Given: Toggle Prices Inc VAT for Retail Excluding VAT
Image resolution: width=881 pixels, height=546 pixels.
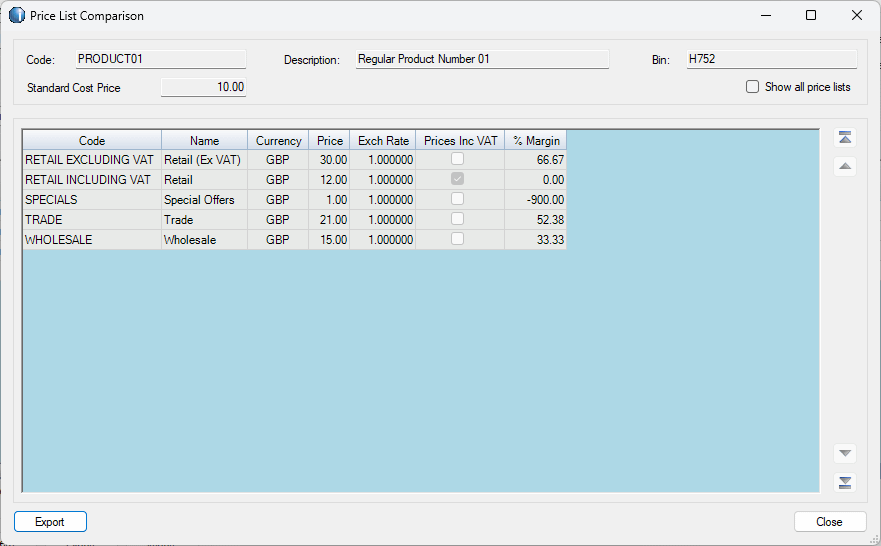Looking at the screenshot, I should (x=457, y=159).
